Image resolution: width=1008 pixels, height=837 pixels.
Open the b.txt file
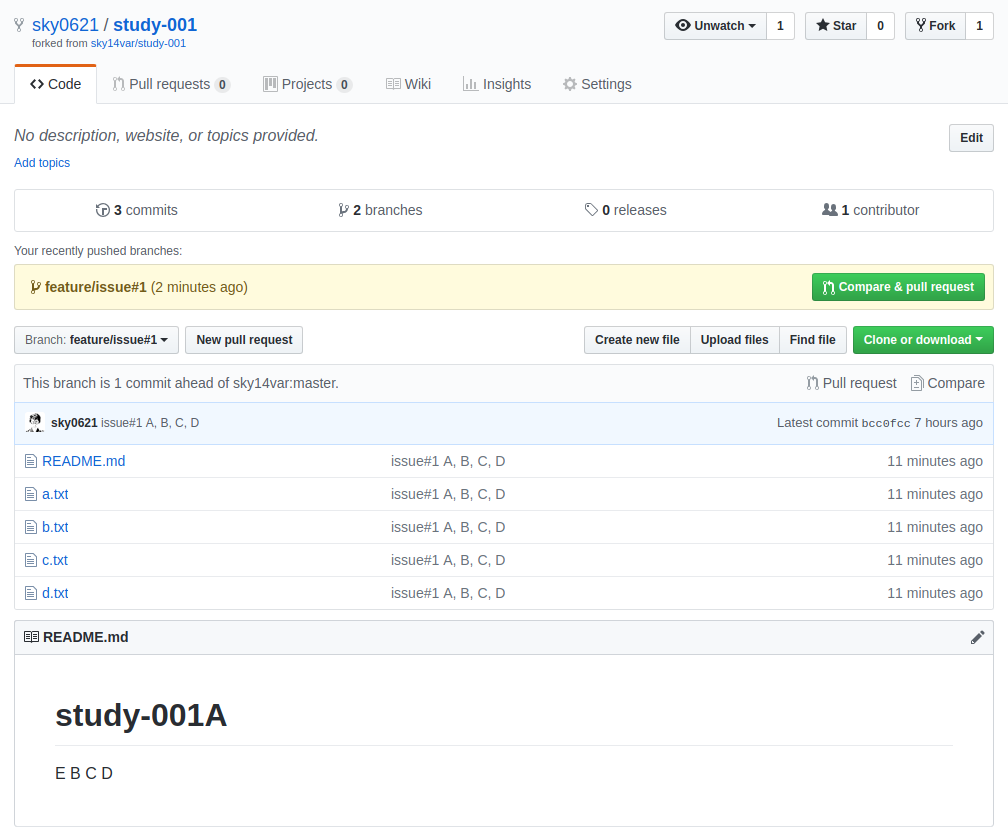[55, 527]
